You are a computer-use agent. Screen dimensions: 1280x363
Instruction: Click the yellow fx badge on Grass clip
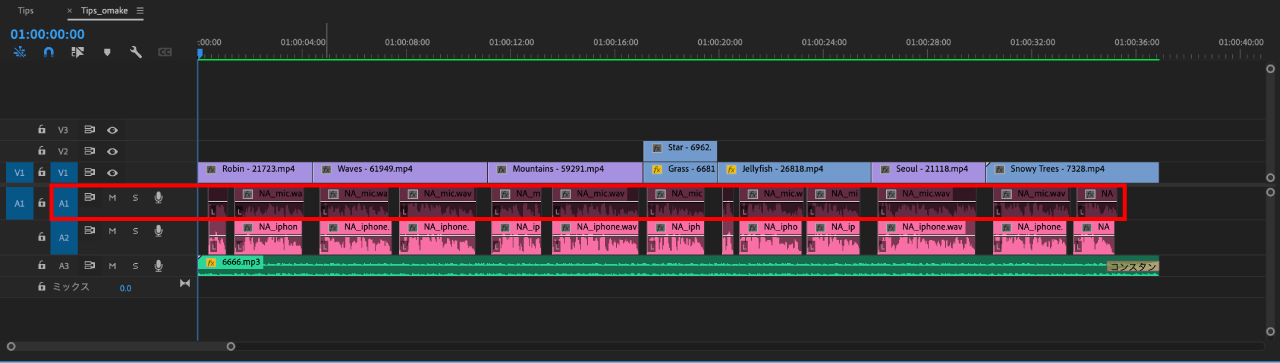pos(657,170)
